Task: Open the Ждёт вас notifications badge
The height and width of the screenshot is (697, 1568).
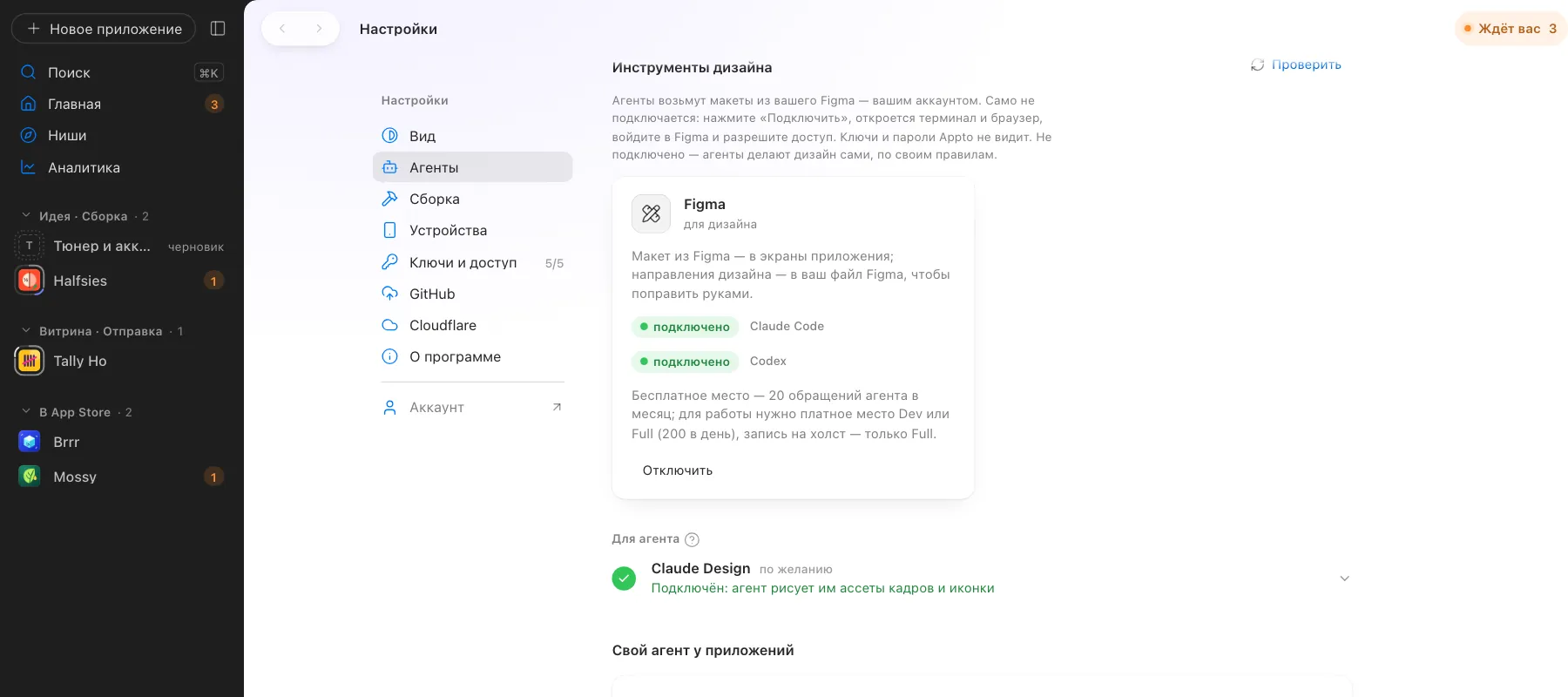Action: [x=1511, y=29]
